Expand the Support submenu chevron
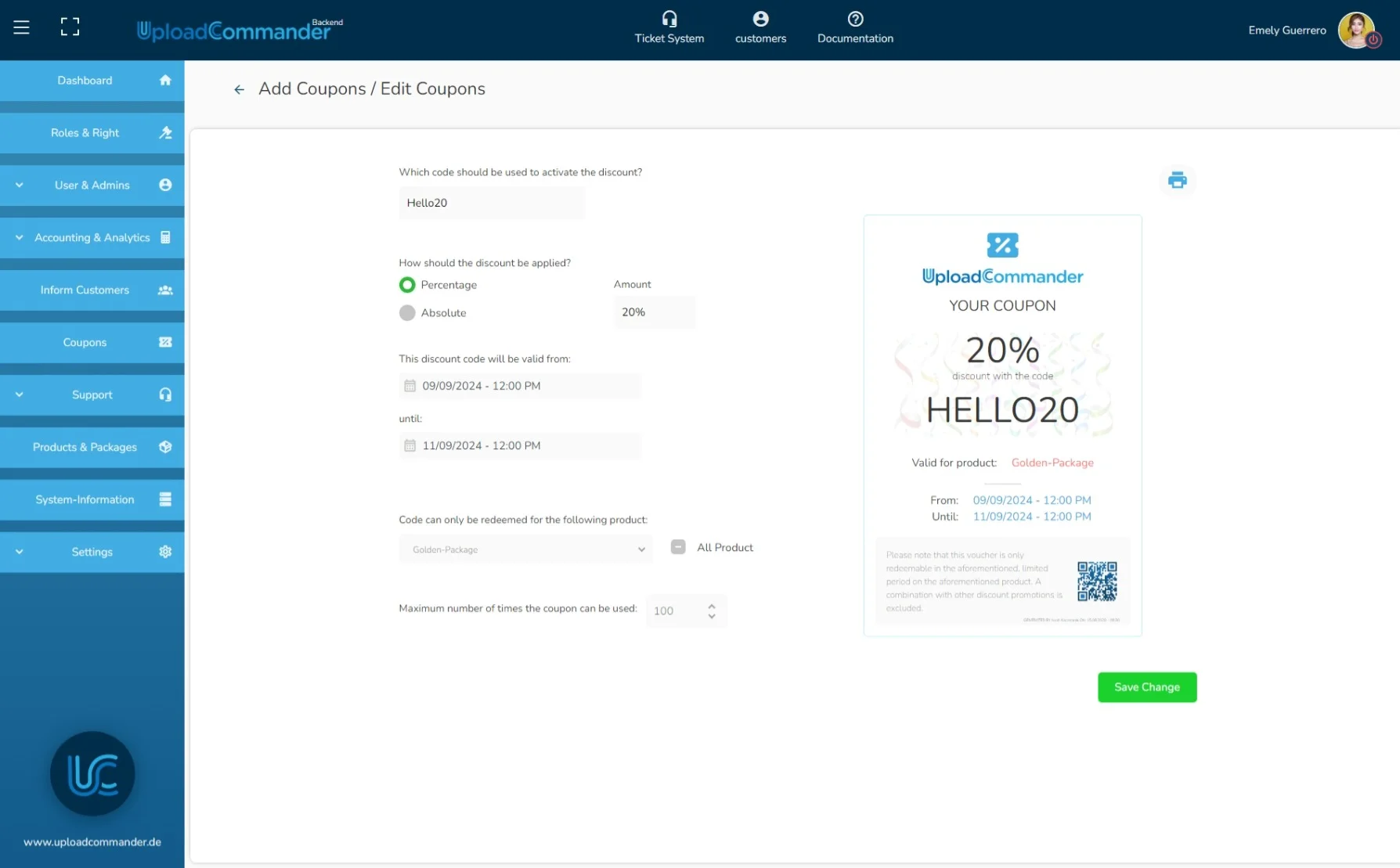Screen dimensions: 1400x868 coord(19,394)
